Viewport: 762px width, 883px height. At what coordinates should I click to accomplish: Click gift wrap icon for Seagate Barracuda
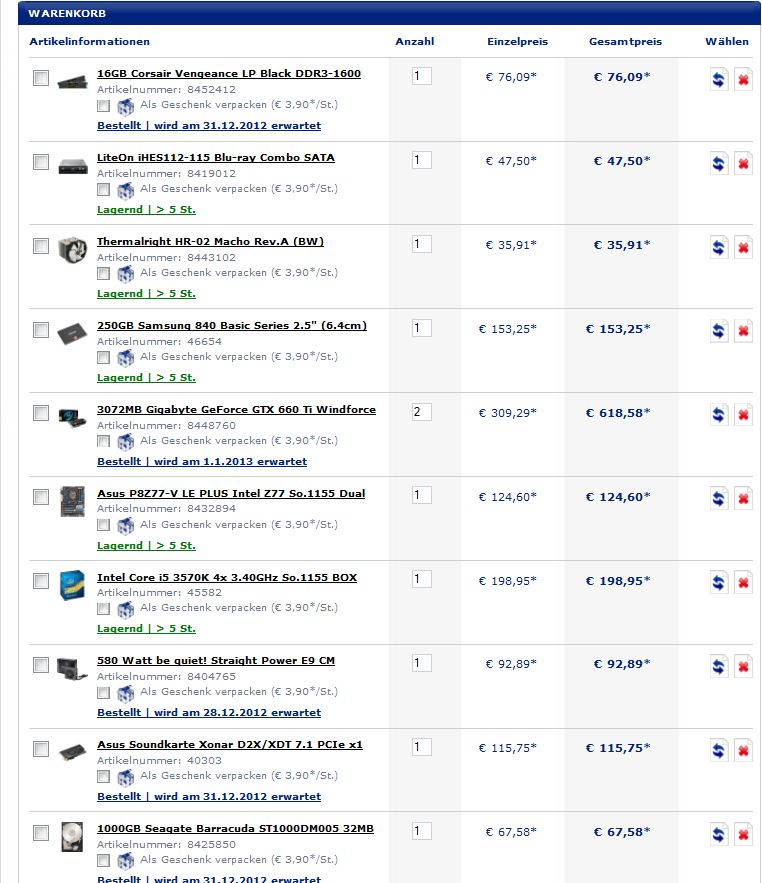click(x=126, y=860)
